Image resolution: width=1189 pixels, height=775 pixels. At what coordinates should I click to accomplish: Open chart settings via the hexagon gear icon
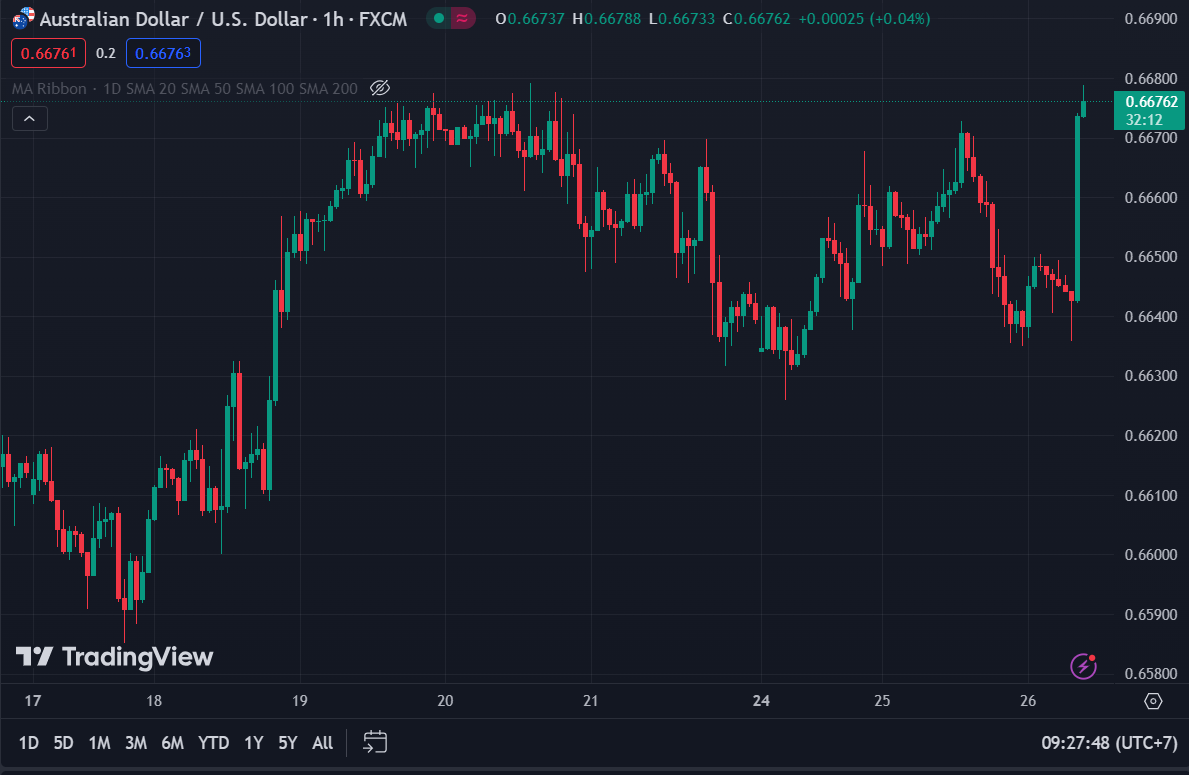pyautogui.click(x=1153, y=701)
